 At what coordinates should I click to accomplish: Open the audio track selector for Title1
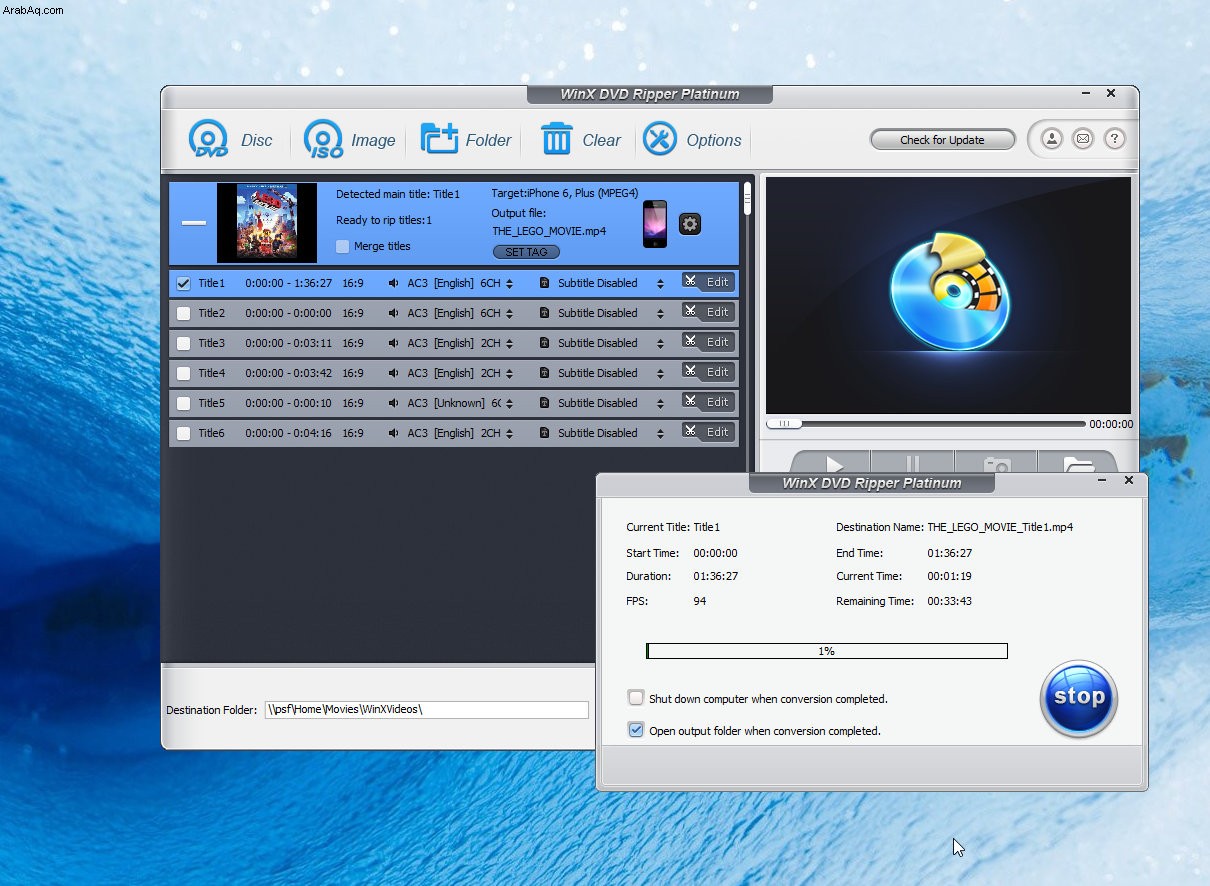[510, 284]
